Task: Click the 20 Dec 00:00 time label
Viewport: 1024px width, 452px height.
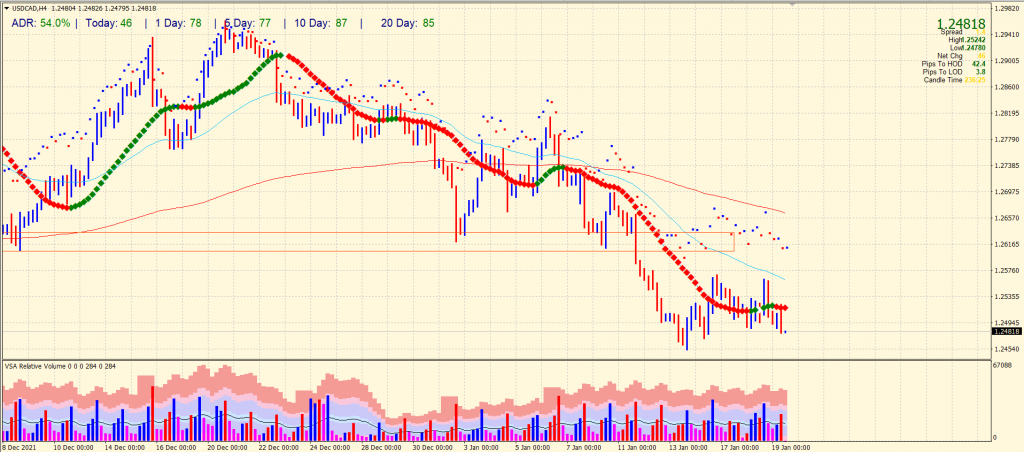Action: (x=229, y=447)
